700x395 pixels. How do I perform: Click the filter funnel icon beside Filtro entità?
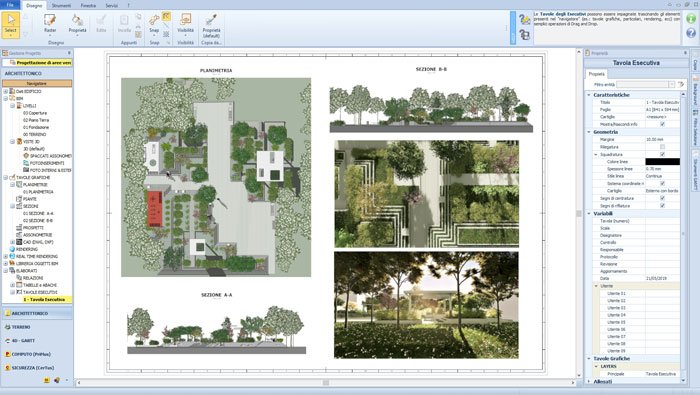tap(681, 84)
